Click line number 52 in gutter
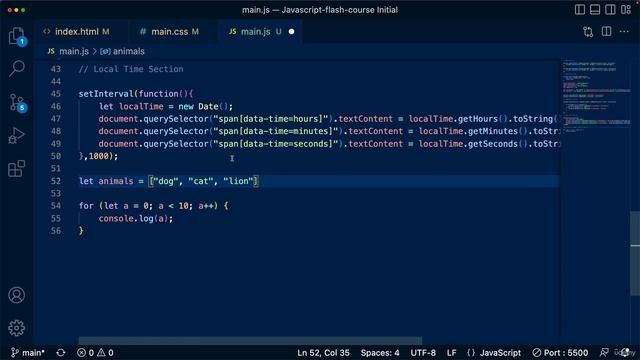Screen dimensions: 640x360 pyautogui.click(x=56, y=181)
